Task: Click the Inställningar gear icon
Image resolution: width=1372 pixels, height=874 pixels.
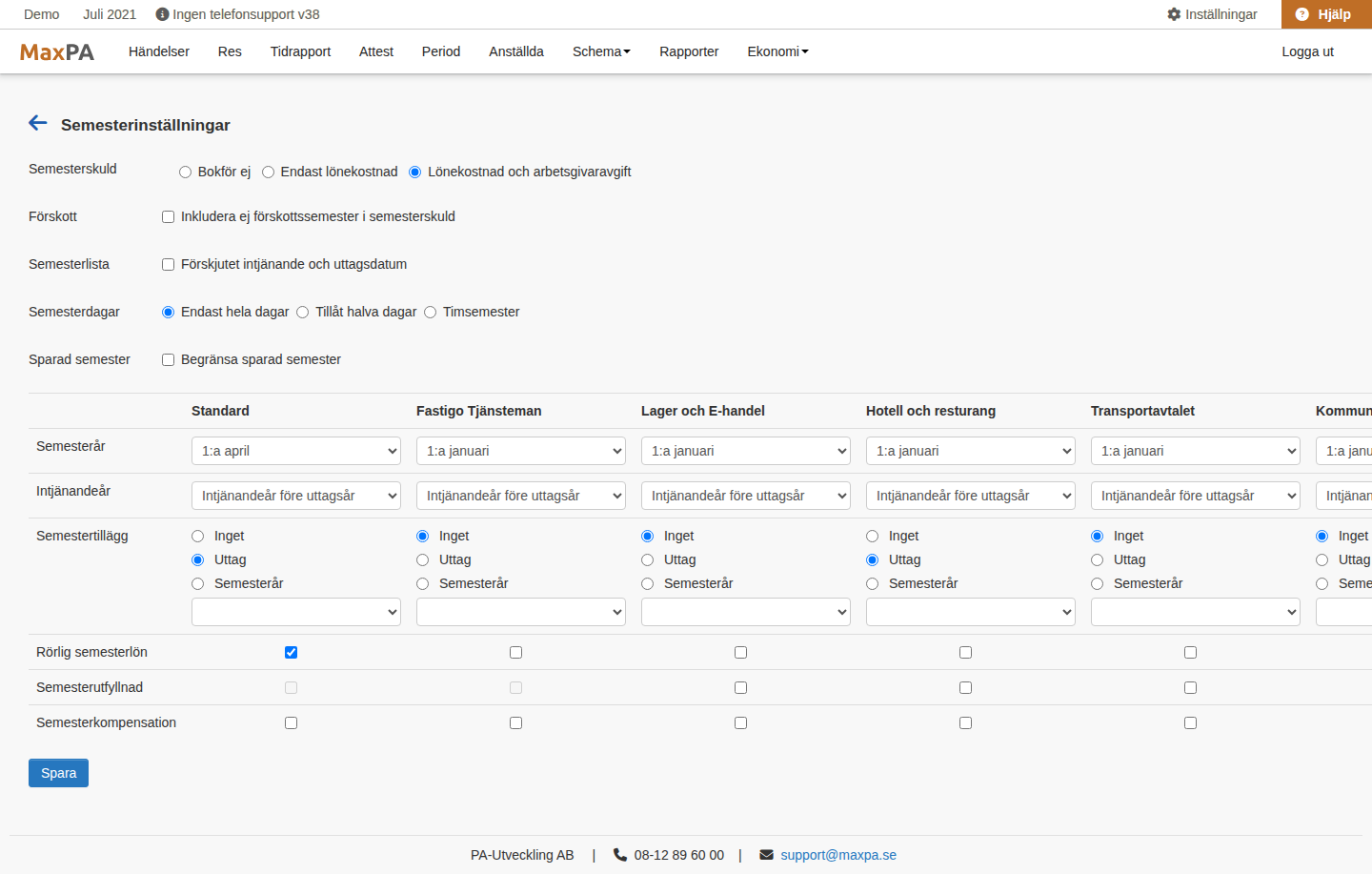Action: (1174, 14)
